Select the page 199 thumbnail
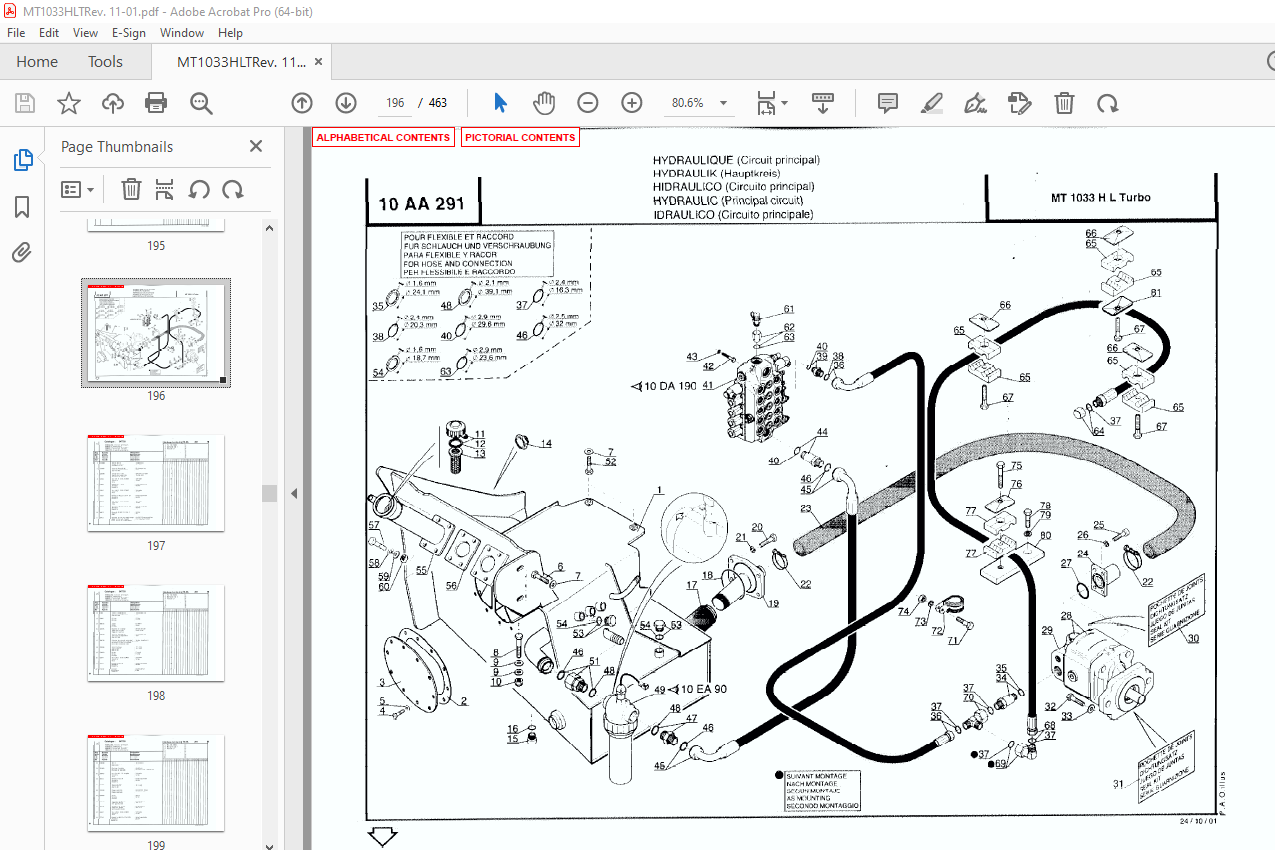 coord(156,783)
